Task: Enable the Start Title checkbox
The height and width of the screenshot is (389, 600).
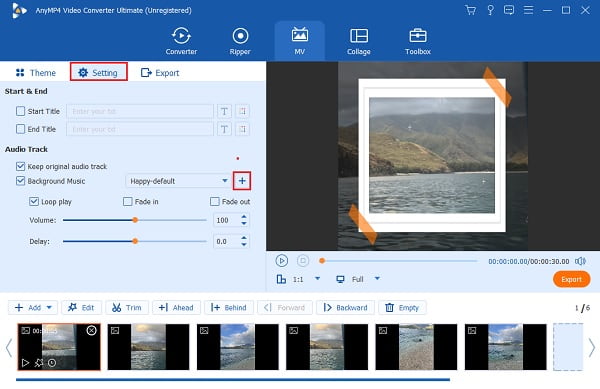Action: point(20,111)
